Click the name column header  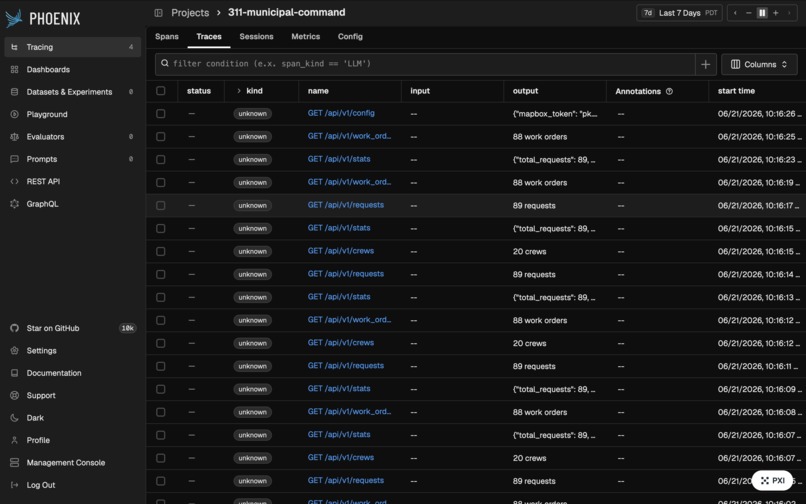tap(318, 91)
